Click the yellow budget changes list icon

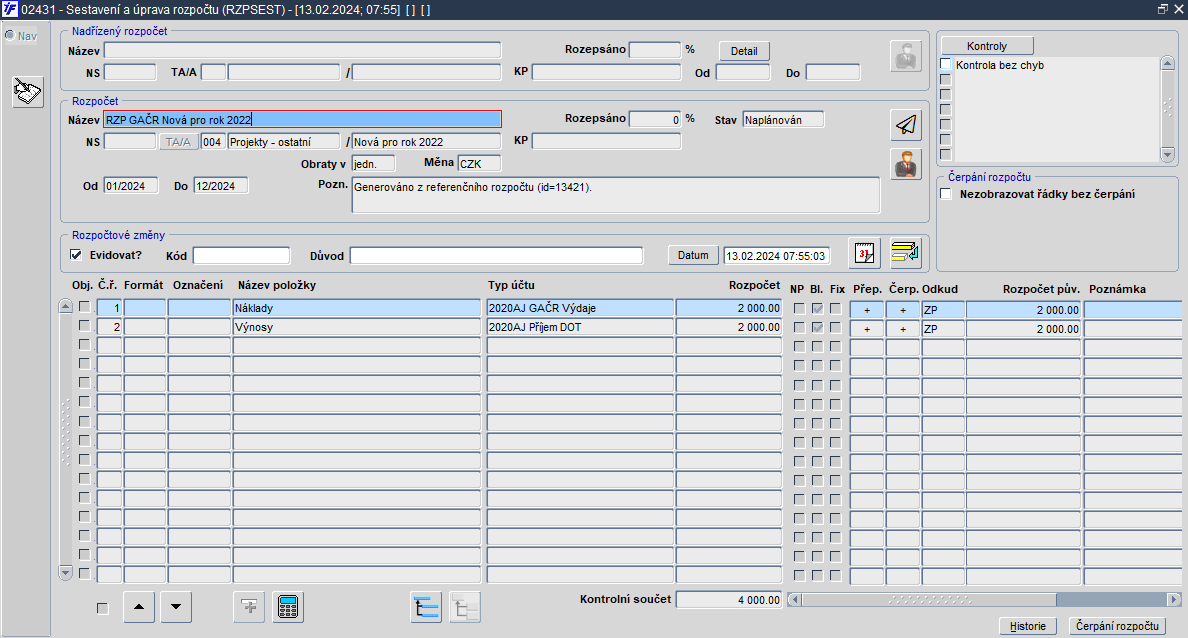[905, 253]
